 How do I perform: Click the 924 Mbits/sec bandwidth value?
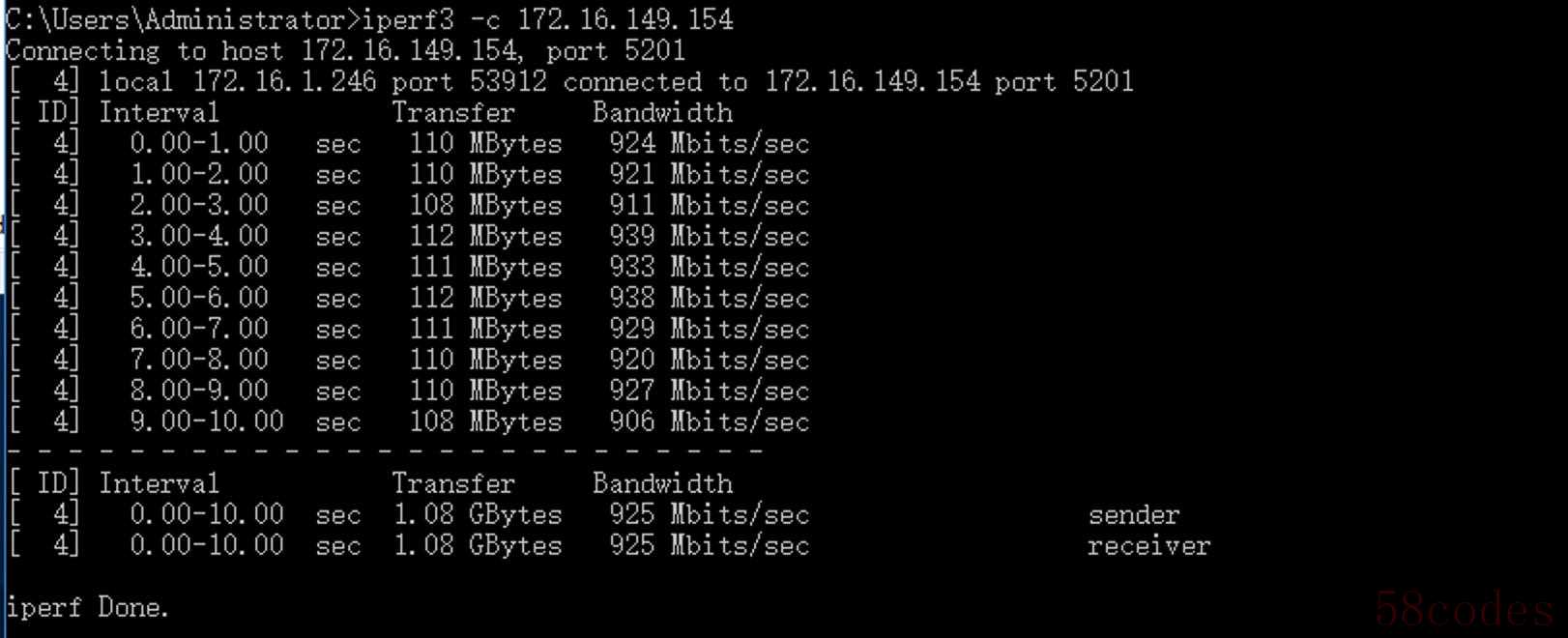[x=709, y=144]
